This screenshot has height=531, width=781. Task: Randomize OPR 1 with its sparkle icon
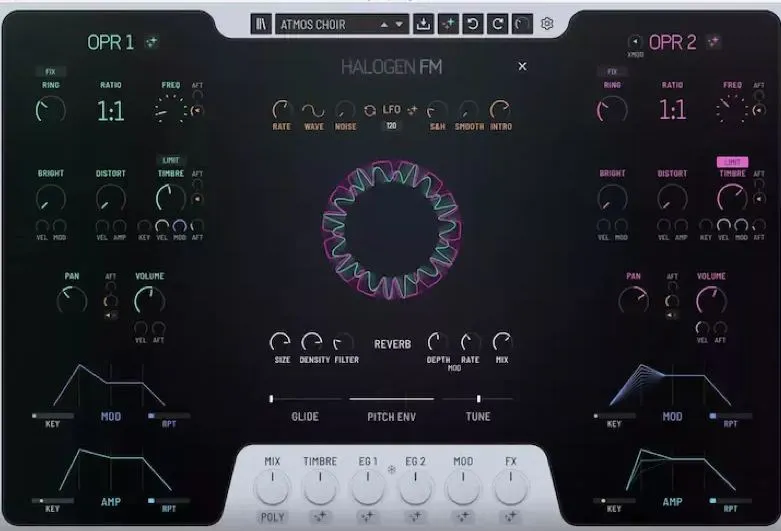point(151,42)
